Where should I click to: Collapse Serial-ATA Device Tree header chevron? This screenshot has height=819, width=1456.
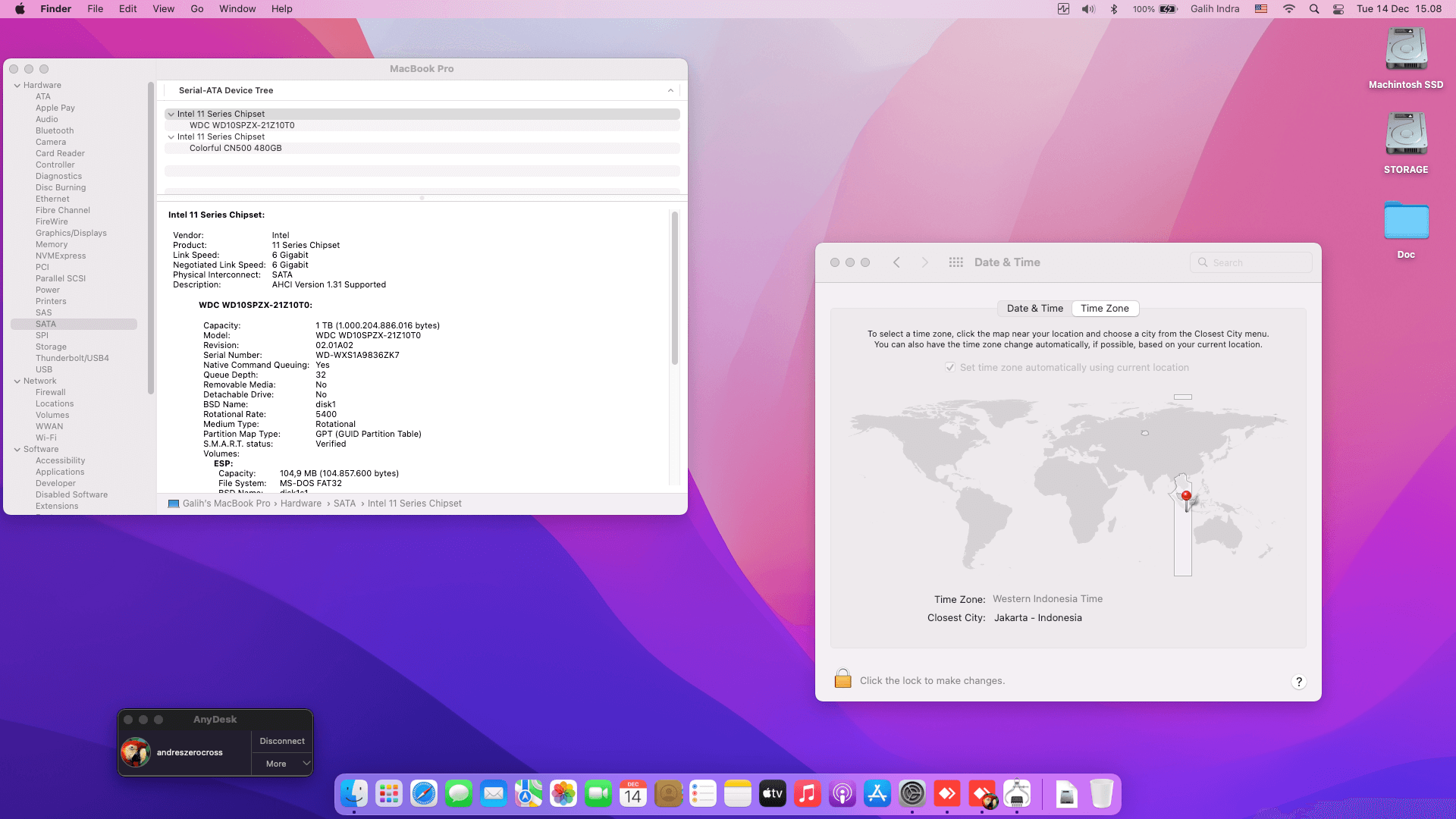[670, 90]
